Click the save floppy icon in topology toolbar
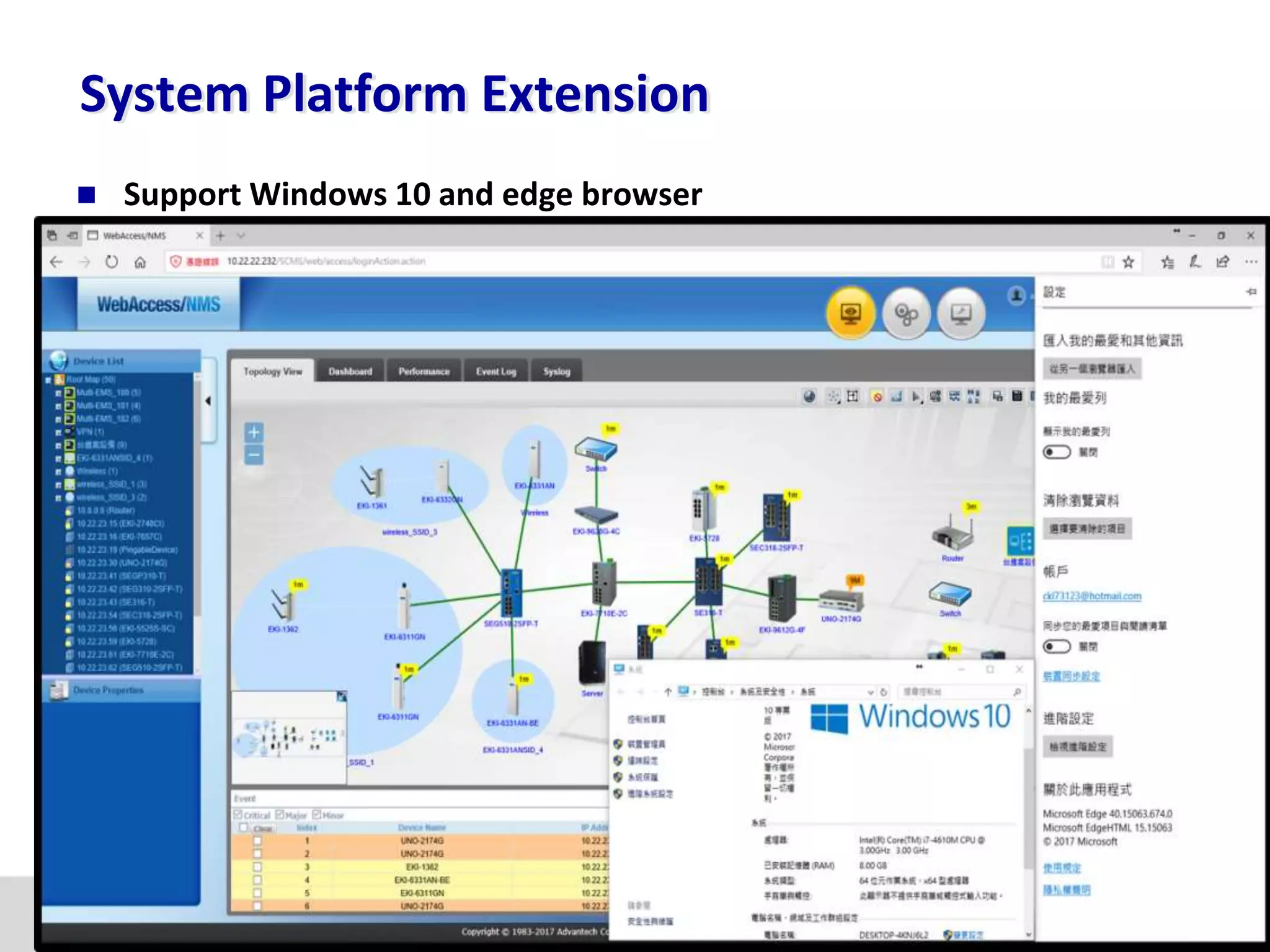The height and width of the screenshot is (952, 1270). (x=1017, y=396)
